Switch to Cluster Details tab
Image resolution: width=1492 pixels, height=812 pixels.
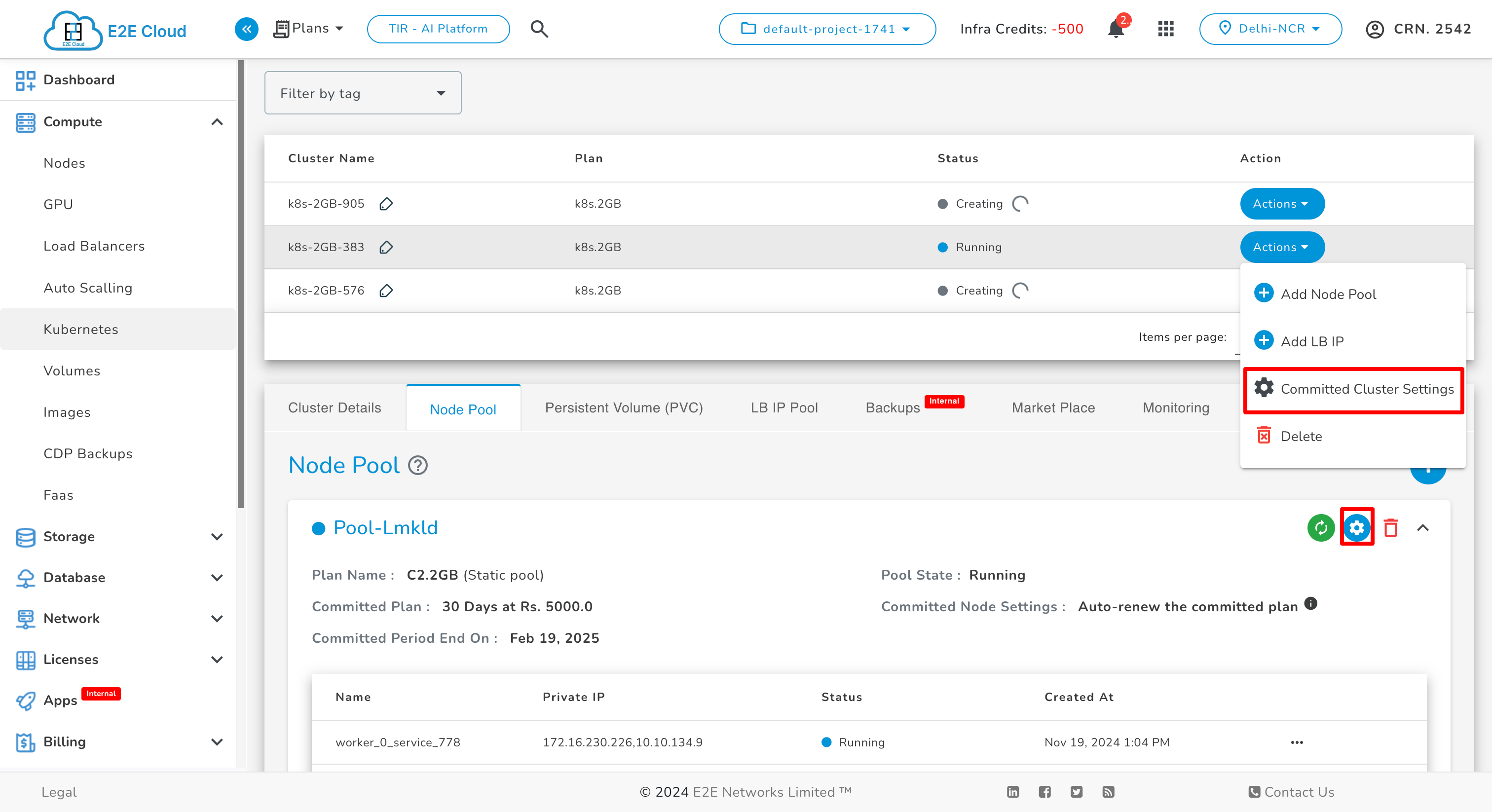334,408
